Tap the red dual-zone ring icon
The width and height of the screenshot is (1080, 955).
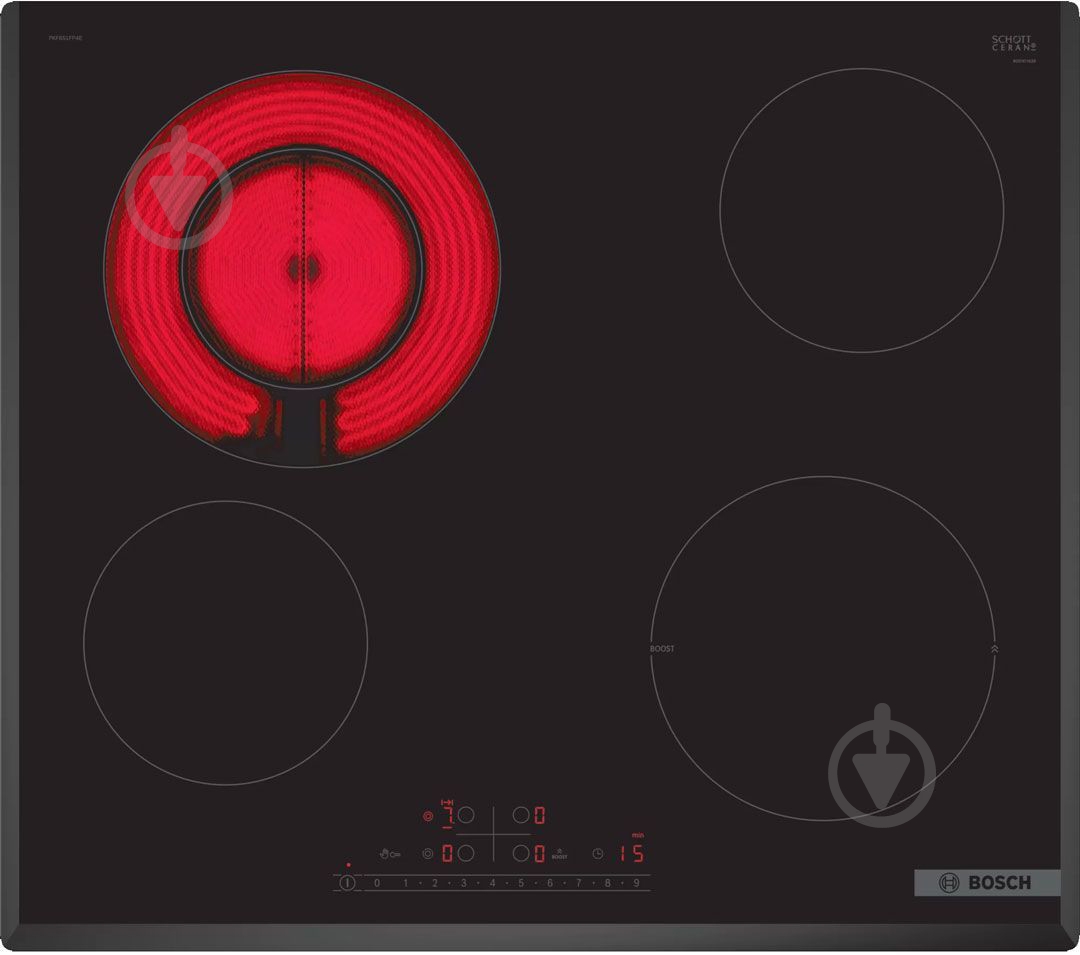428,816
